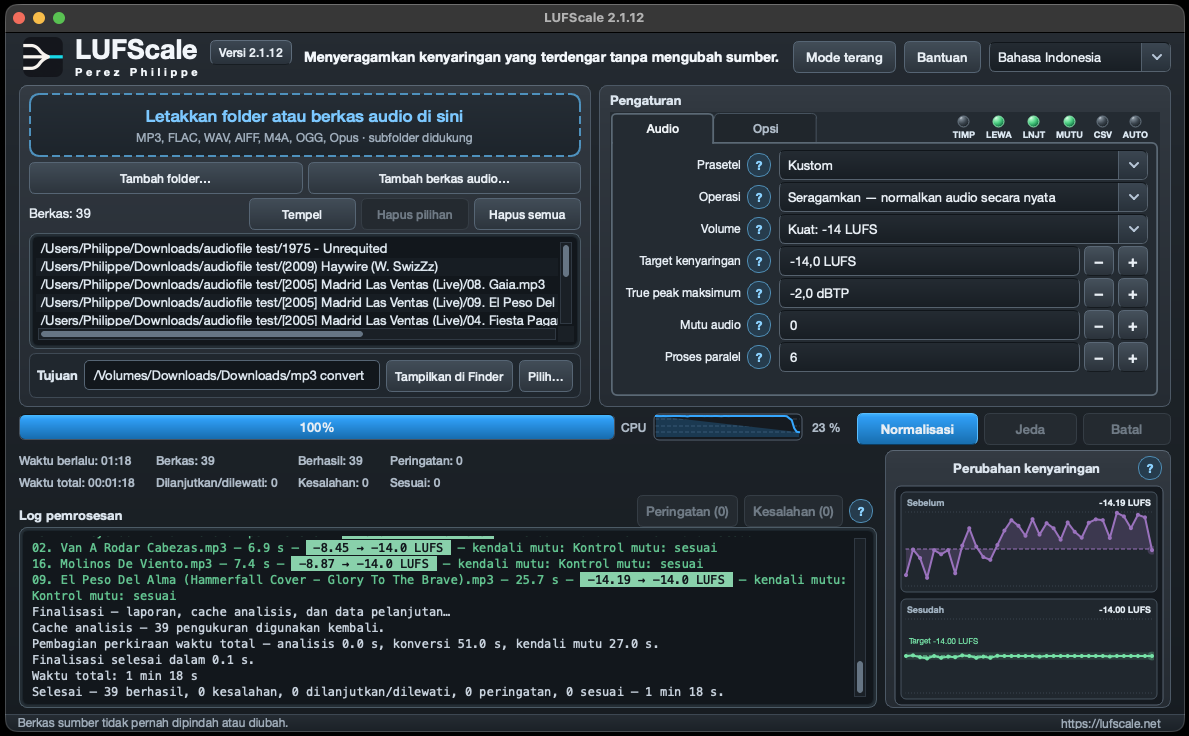
Task: Click the Versi 2.1.12 badge
Action: click(250, 53)
